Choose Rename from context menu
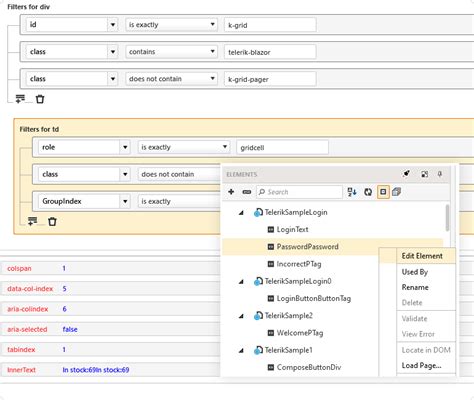This screenshot has height=400, width=474. 415,287
